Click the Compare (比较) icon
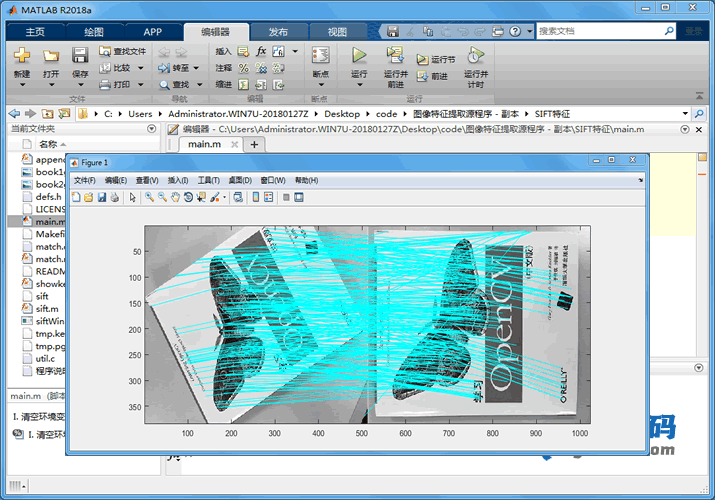The image size is (715, 500). [105, 68]
